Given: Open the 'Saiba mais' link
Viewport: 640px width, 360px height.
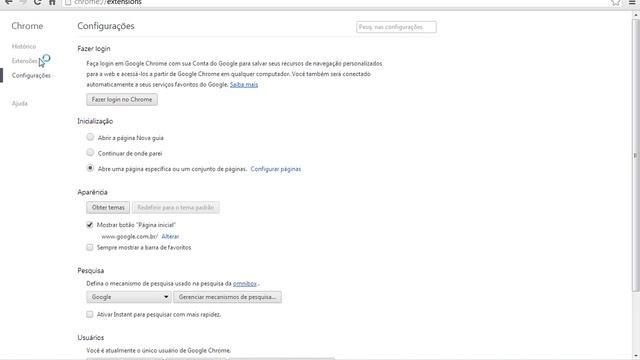Looking at the screenshot, I should click(244, 84).
